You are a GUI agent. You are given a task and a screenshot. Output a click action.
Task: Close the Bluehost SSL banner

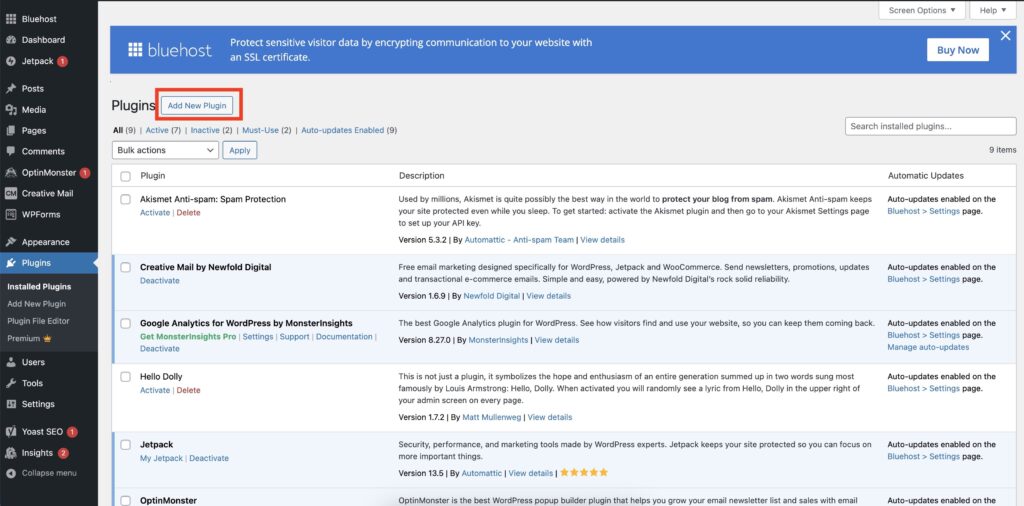[x=1006, y=36]
